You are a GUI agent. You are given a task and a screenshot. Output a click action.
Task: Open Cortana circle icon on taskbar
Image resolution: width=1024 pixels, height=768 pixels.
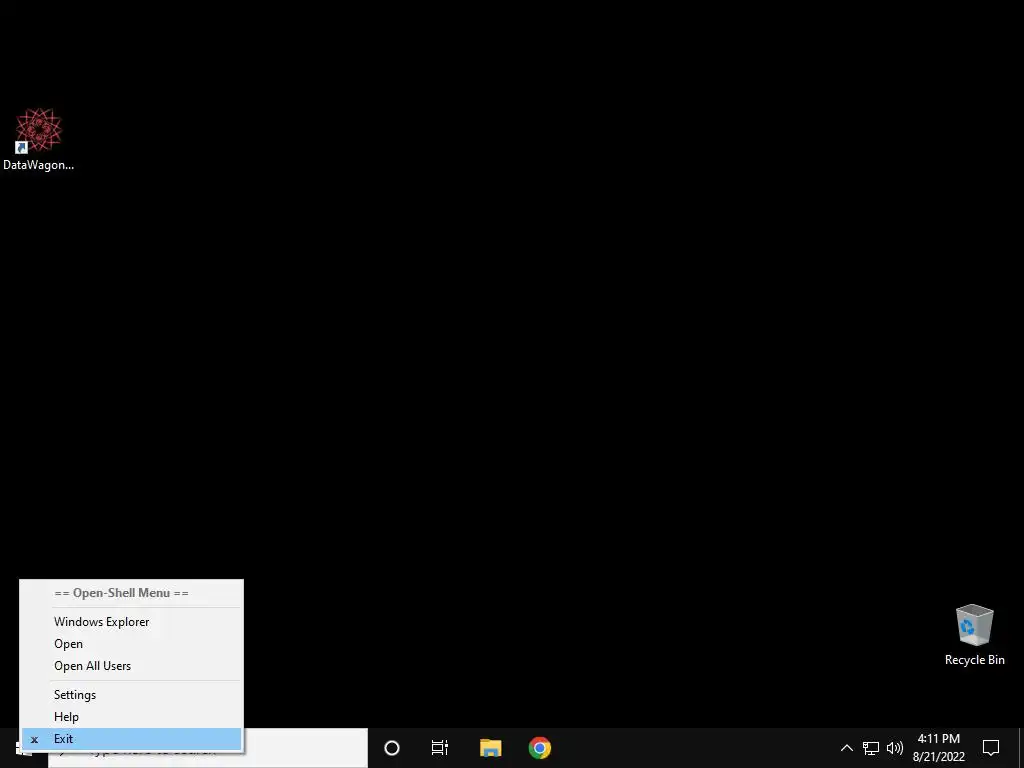392,748
